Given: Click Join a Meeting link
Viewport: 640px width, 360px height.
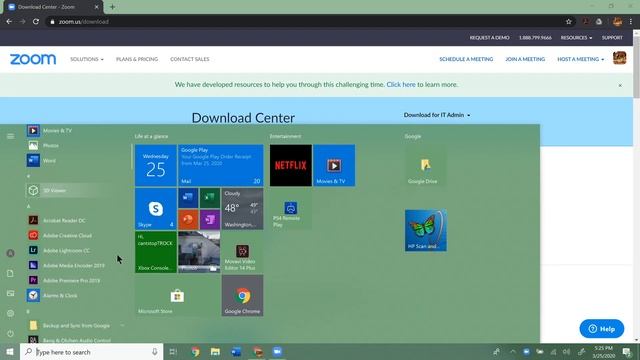Looking at the screenshot, I should click(525, 59).
